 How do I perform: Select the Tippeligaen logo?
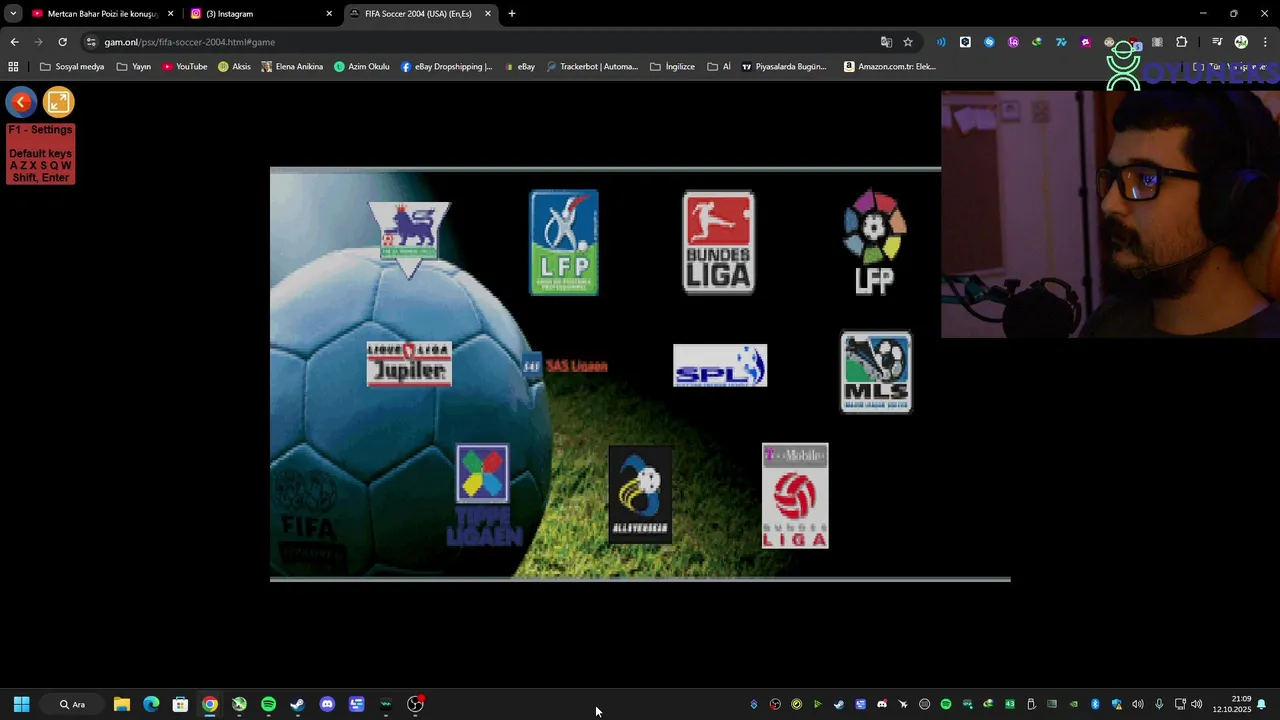[483, 496]
